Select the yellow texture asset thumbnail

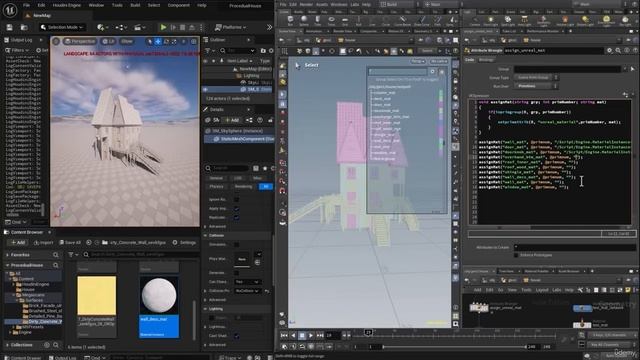point(96,296)
